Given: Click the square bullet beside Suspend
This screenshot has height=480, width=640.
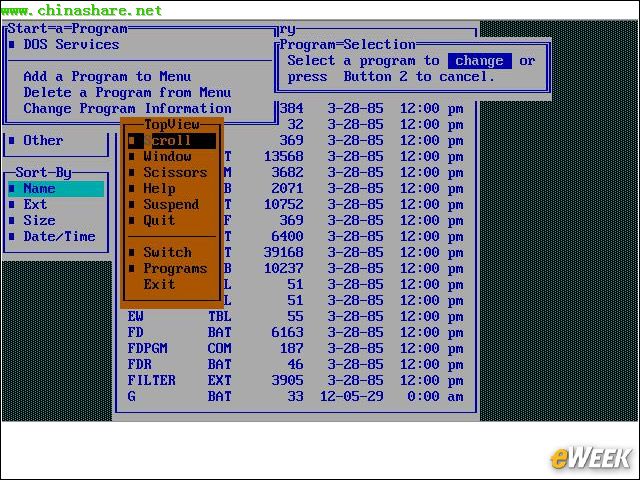Looking at the screenshot, I should point(132,204).
